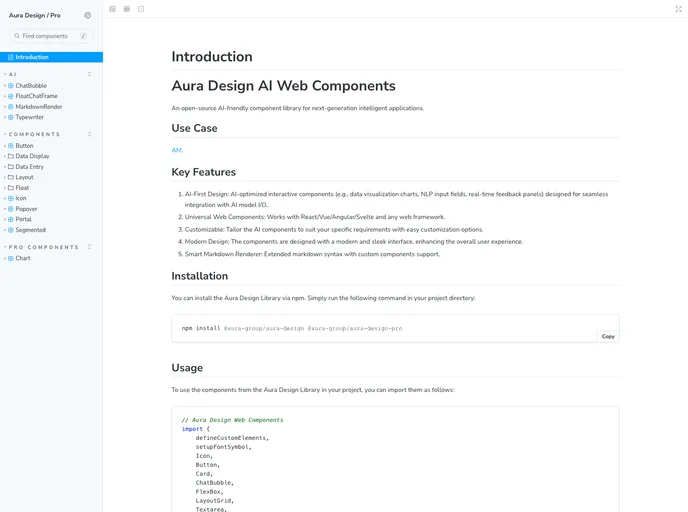Open the AM. use case link
688x512 pixels.
tap(177, 150)
